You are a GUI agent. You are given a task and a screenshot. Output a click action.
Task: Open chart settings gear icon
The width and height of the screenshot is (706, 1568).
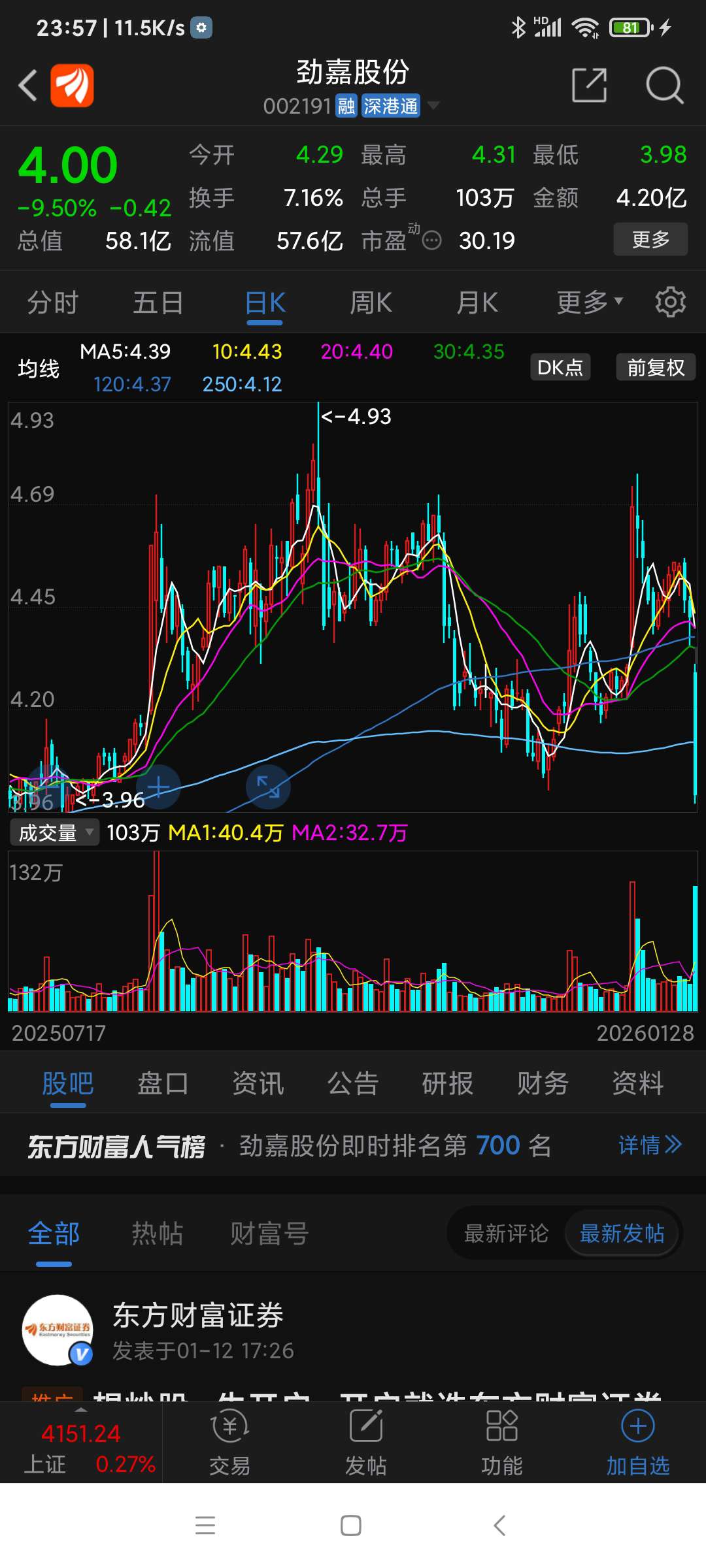(671, 302)
